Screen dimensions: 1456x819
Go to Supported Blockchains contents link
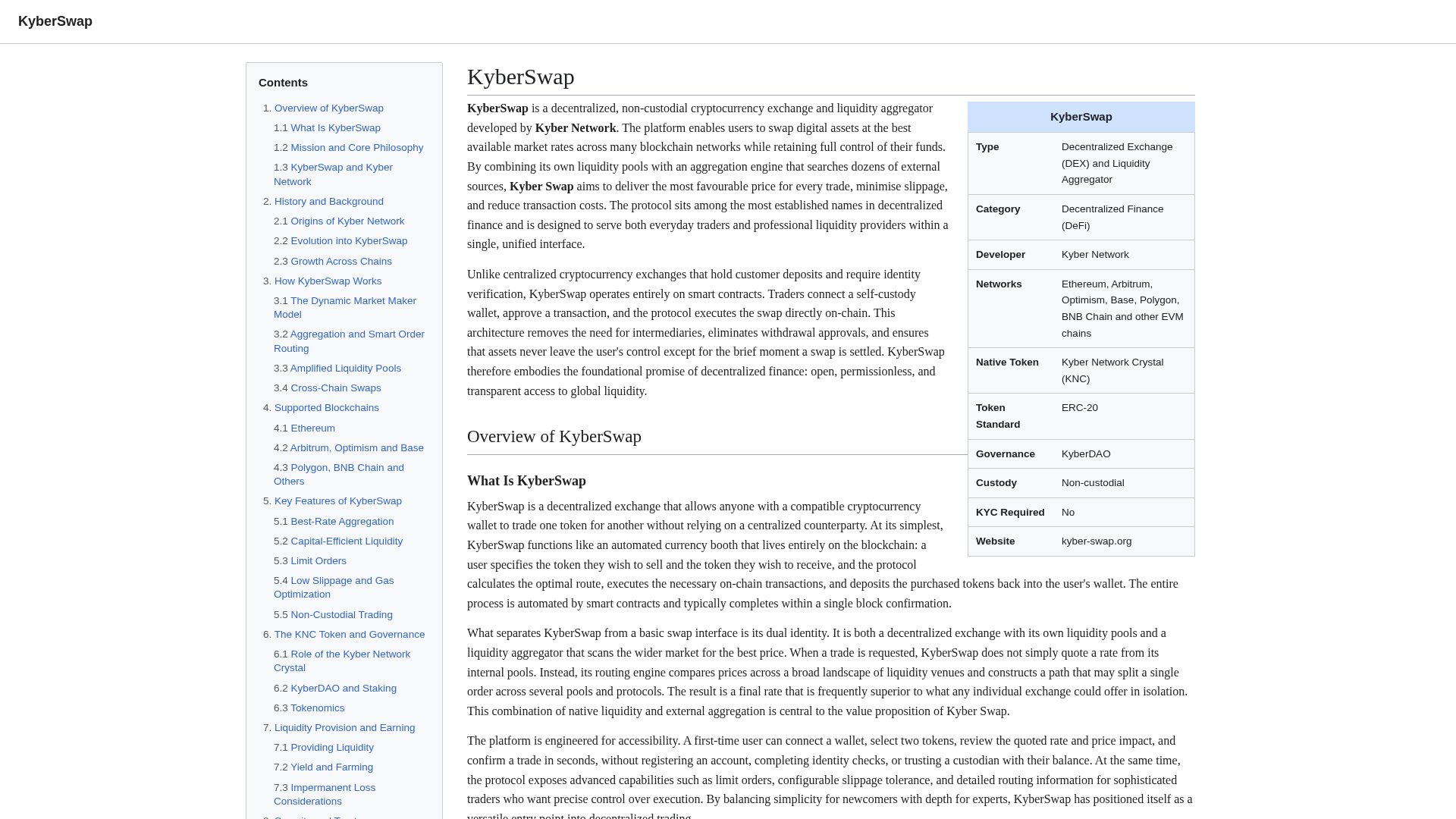[x=326, y=408]
